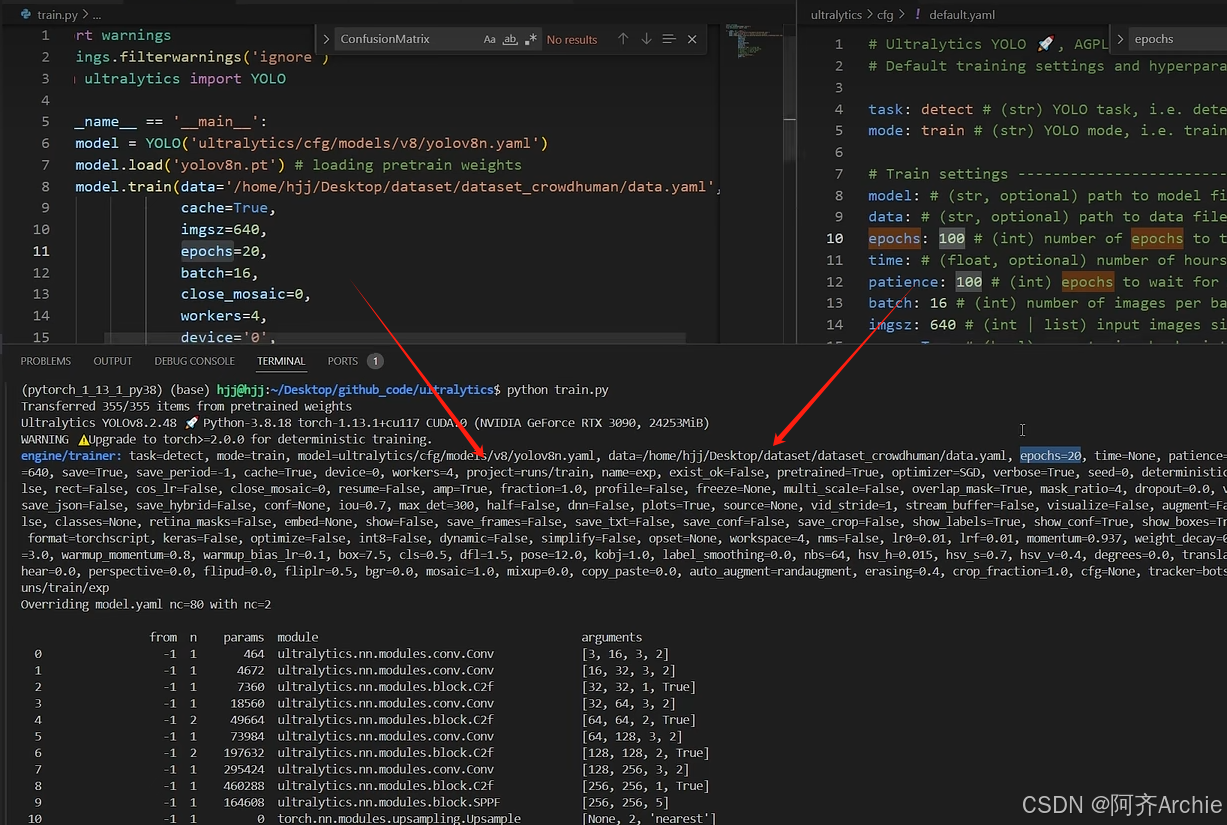The height and width of the screenshot is (825, 1227).
Task: Click '464' params value in terminal table
Action: (x=252, y=653)
